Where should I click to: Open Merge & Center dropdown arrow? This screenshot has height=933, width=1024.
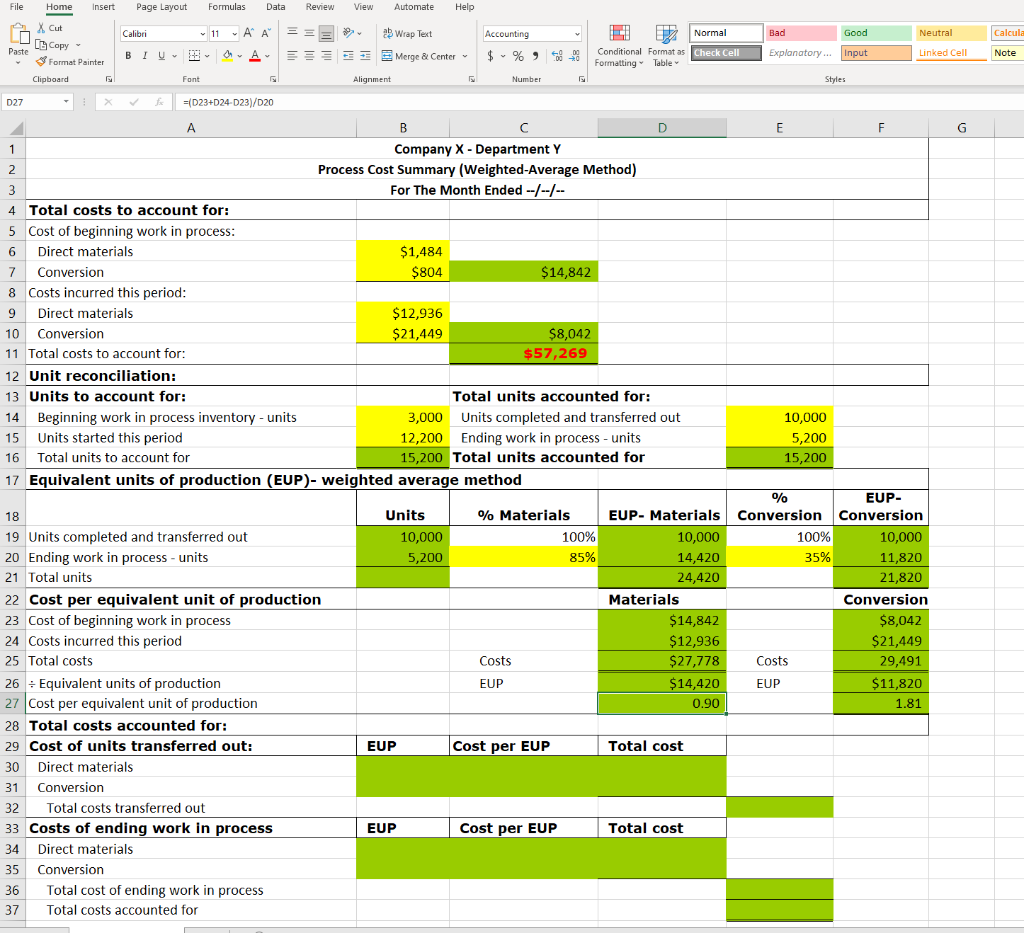click(465, 56)
